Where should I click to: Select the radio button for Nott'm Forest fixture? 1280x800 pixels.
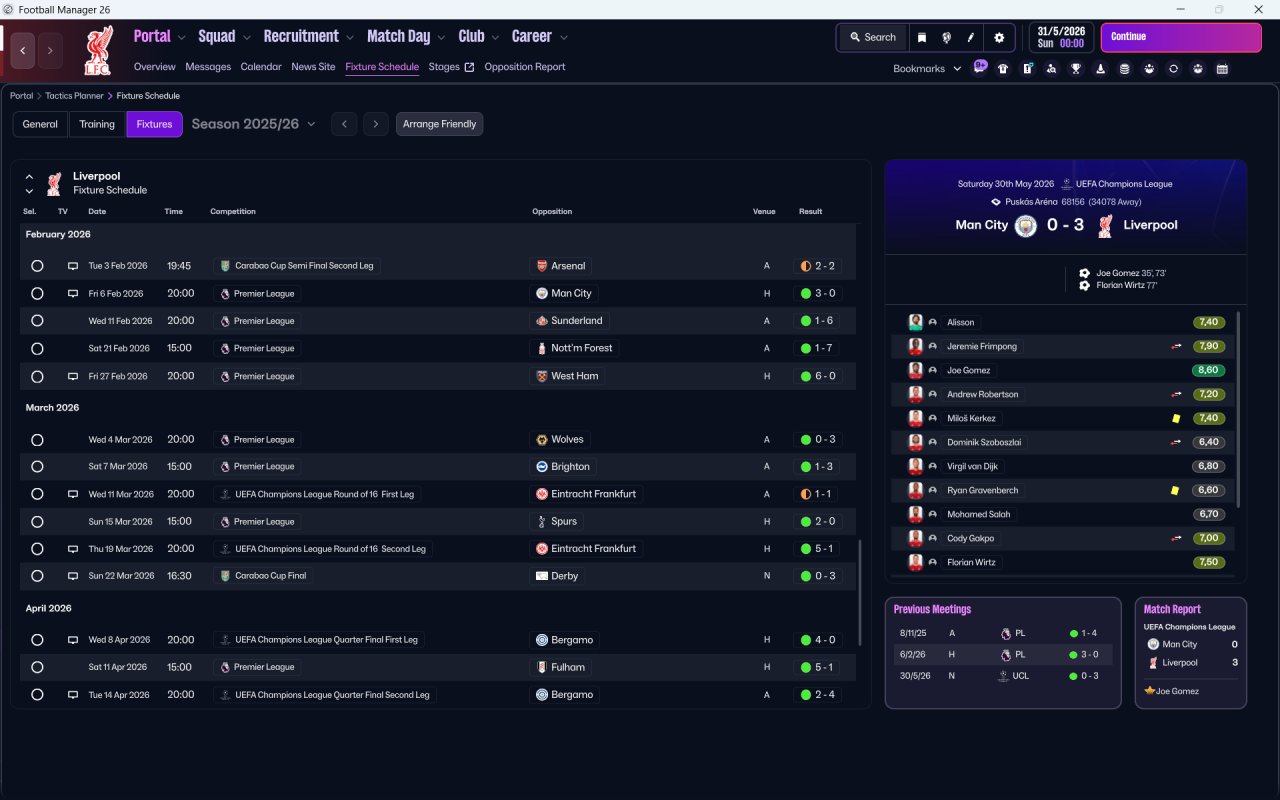click(x=37, y=349)
